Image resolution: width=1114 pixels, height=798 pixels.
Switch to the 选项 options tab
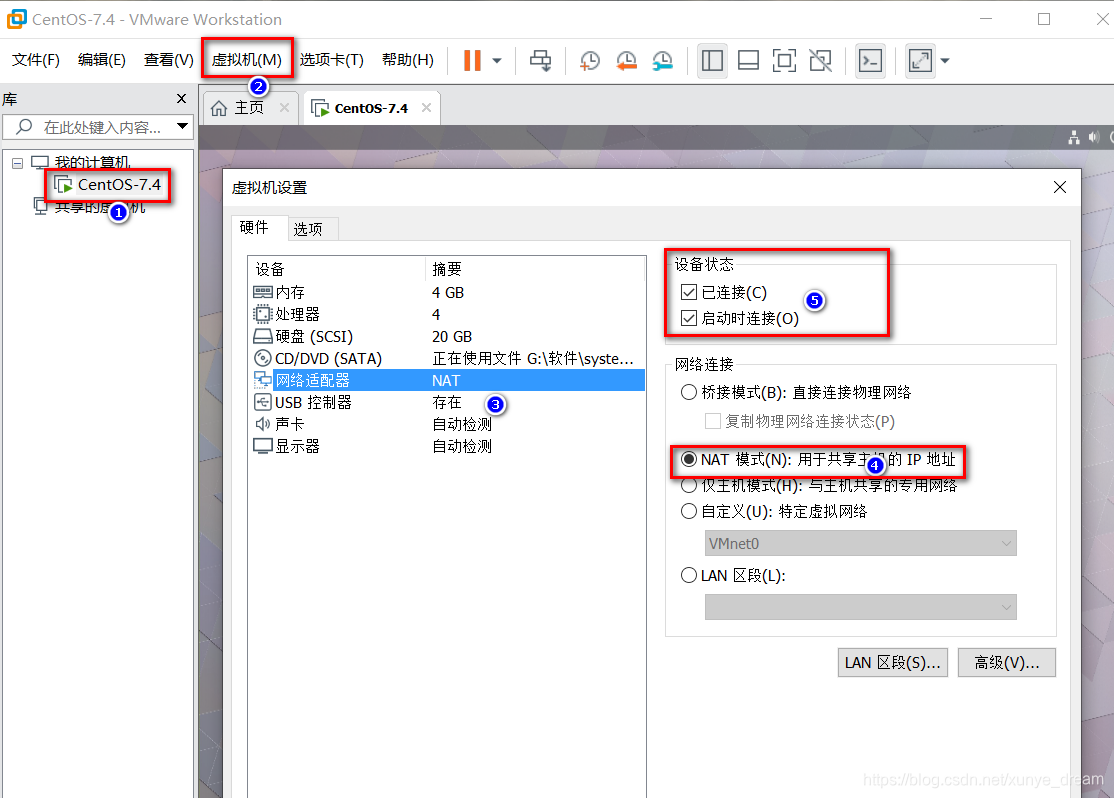pyautogui.click(x=308, y=229)
